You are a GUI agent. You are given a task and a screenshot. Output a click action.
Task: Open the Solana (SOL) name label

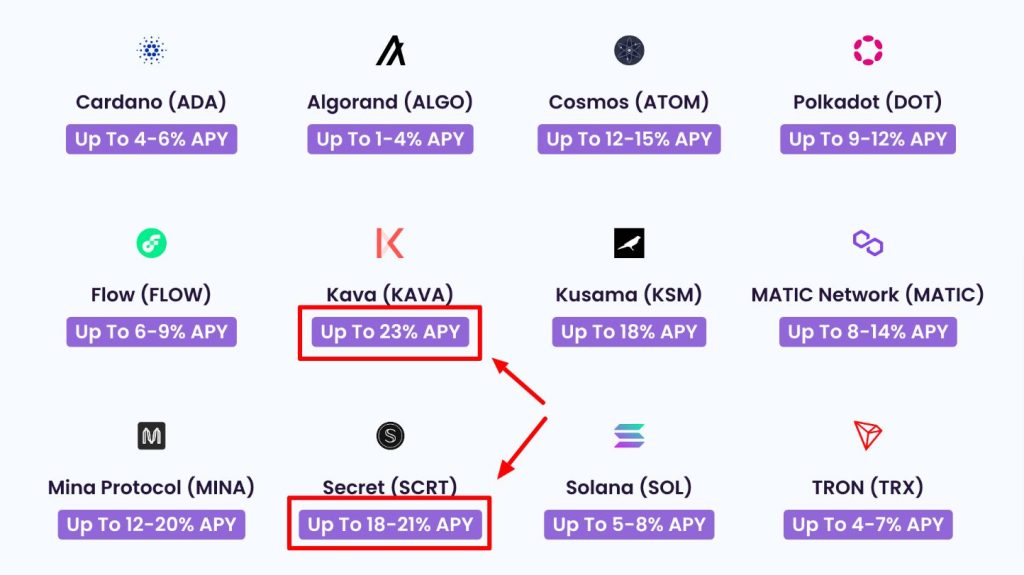629,487
